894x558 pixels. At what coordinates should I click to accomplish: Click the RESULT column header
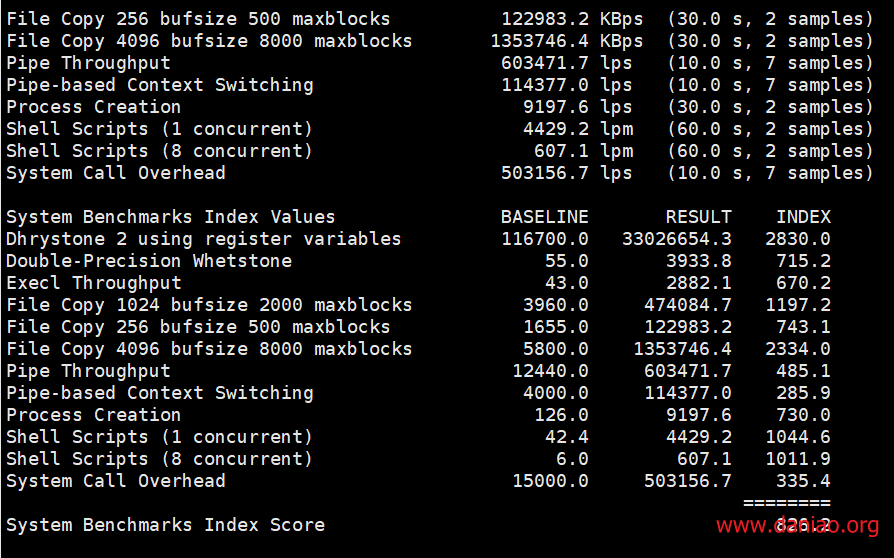point(698,217)
